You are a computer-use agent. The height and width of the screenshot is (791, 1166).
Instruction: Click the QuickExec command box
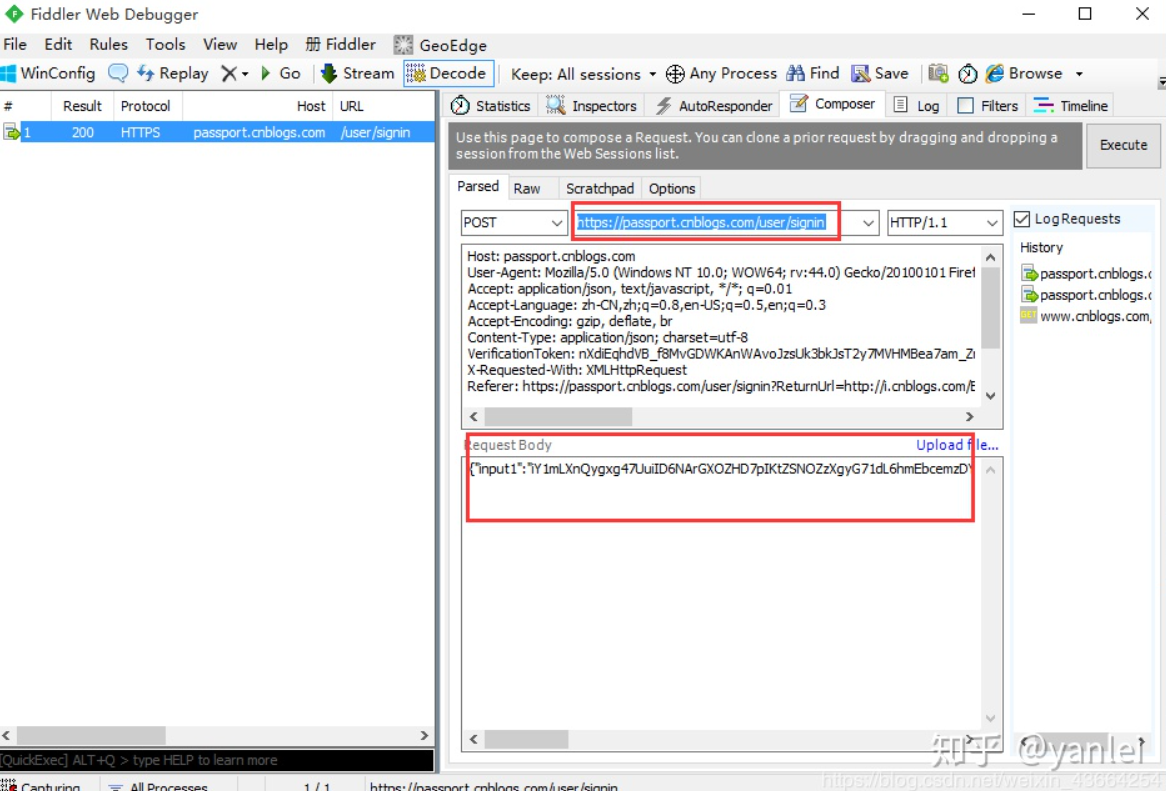216,760
